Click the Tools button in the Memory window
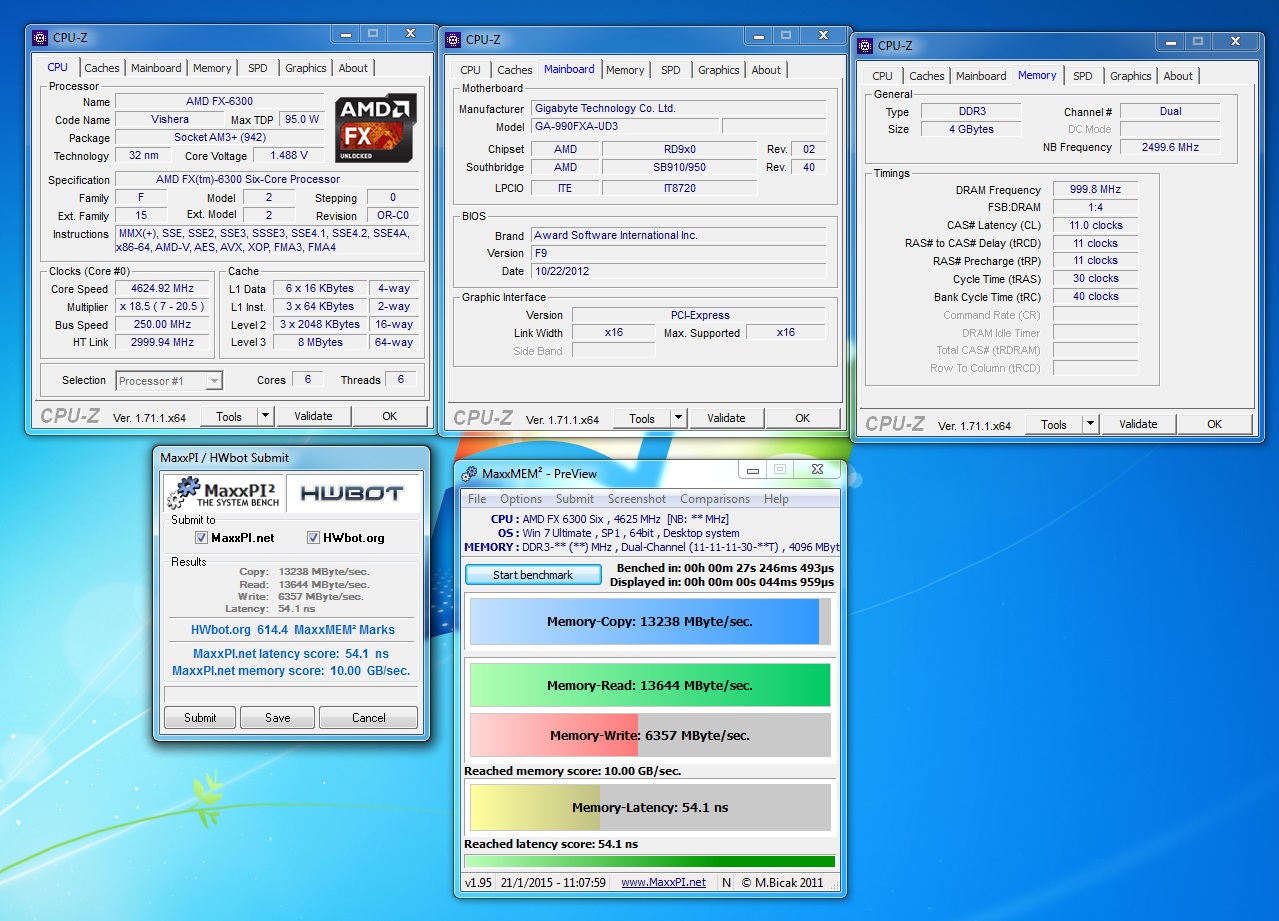The height and width of the screenshot is (921, 1279). click(x=1054, y=425)
